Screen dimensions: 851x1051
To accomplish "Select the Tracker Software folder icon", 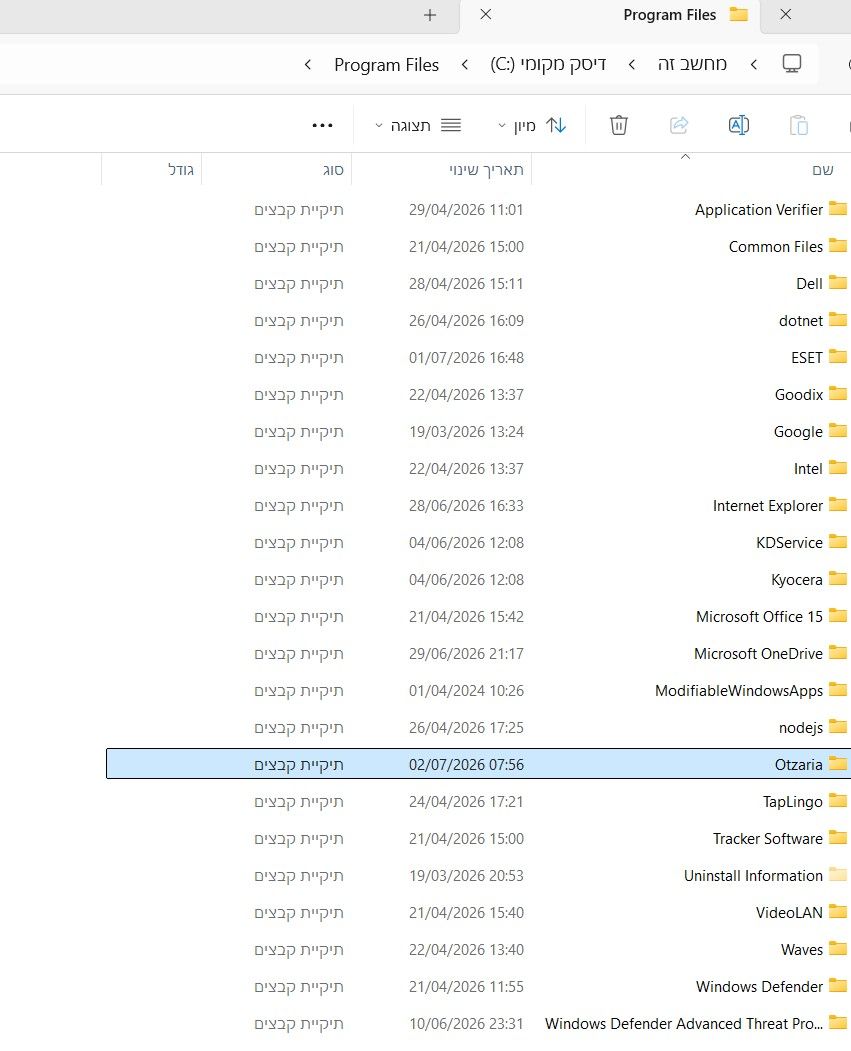I will [x=838, y=837].
